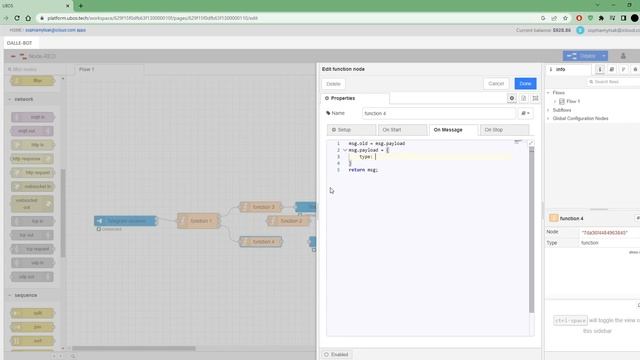Switch to the On Start tab
This screenshot has width=640, height=360.
coord(402,130)
